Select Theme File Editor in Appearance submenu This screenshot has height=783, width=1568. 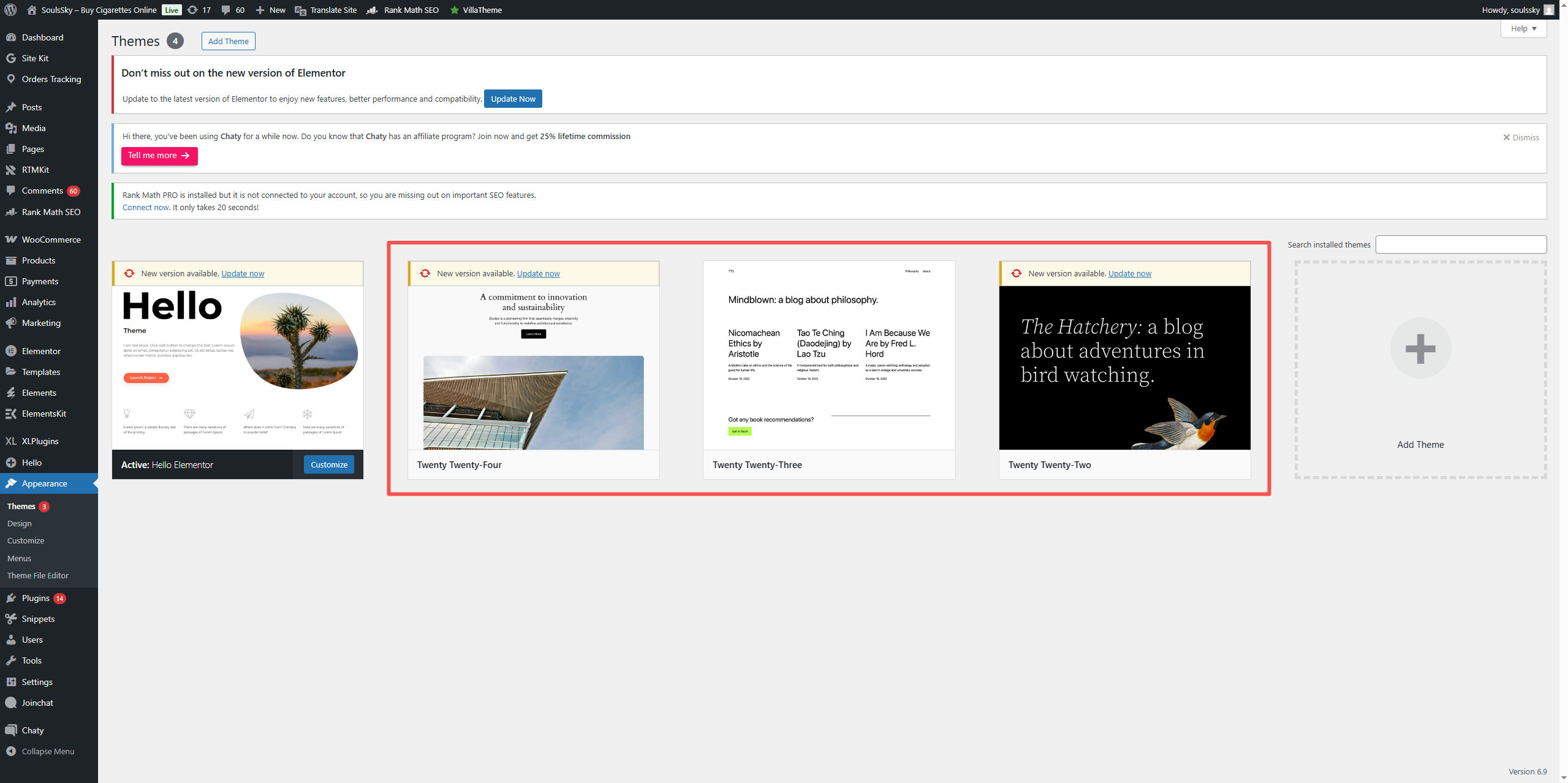click(x=38, y=575)
